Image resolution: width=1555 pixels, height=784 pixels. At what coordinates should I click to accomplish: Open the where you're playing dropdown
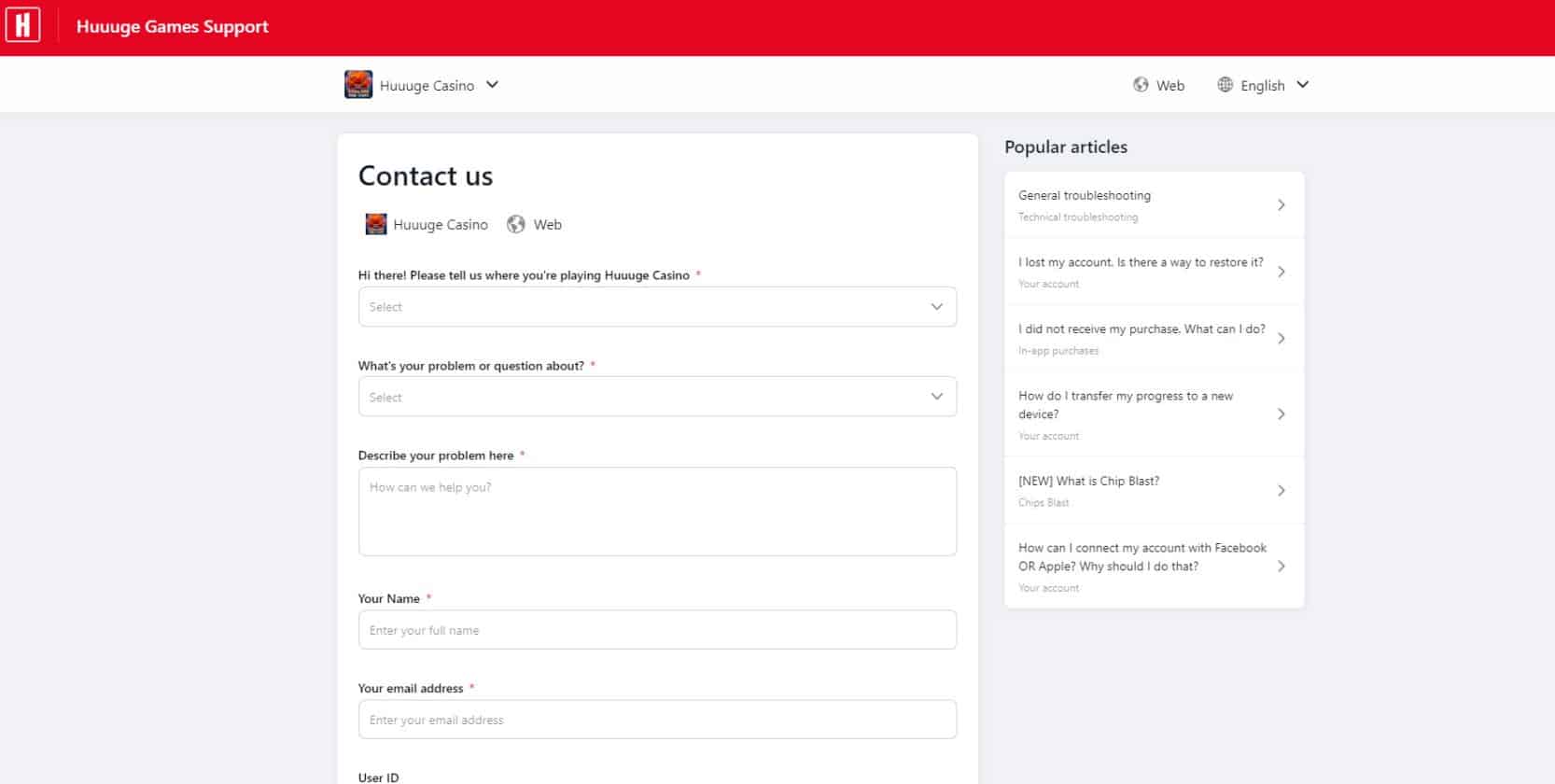657,307
